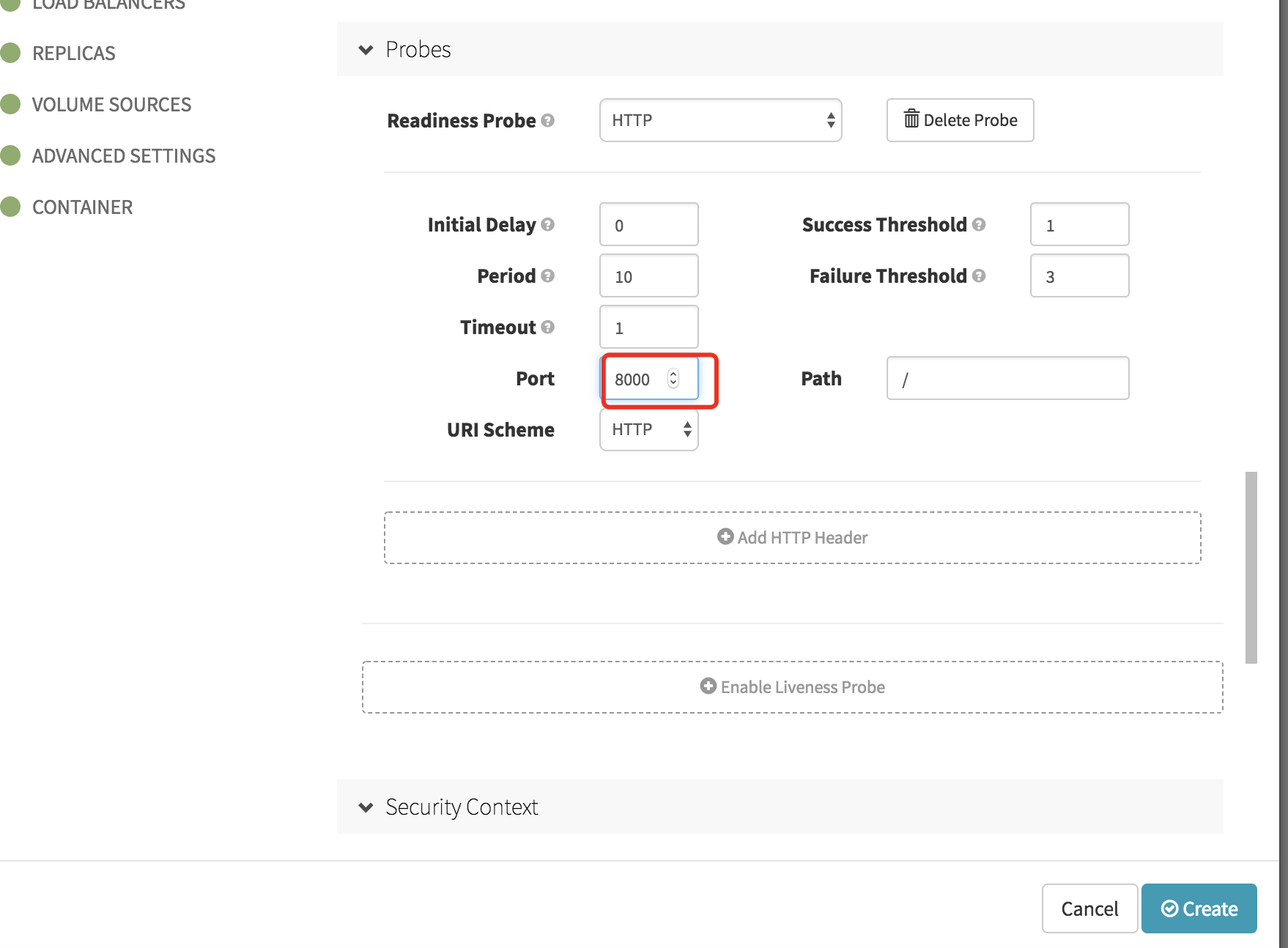
Task: Click the Delete Probe button
Action: (x=960, y=120)
